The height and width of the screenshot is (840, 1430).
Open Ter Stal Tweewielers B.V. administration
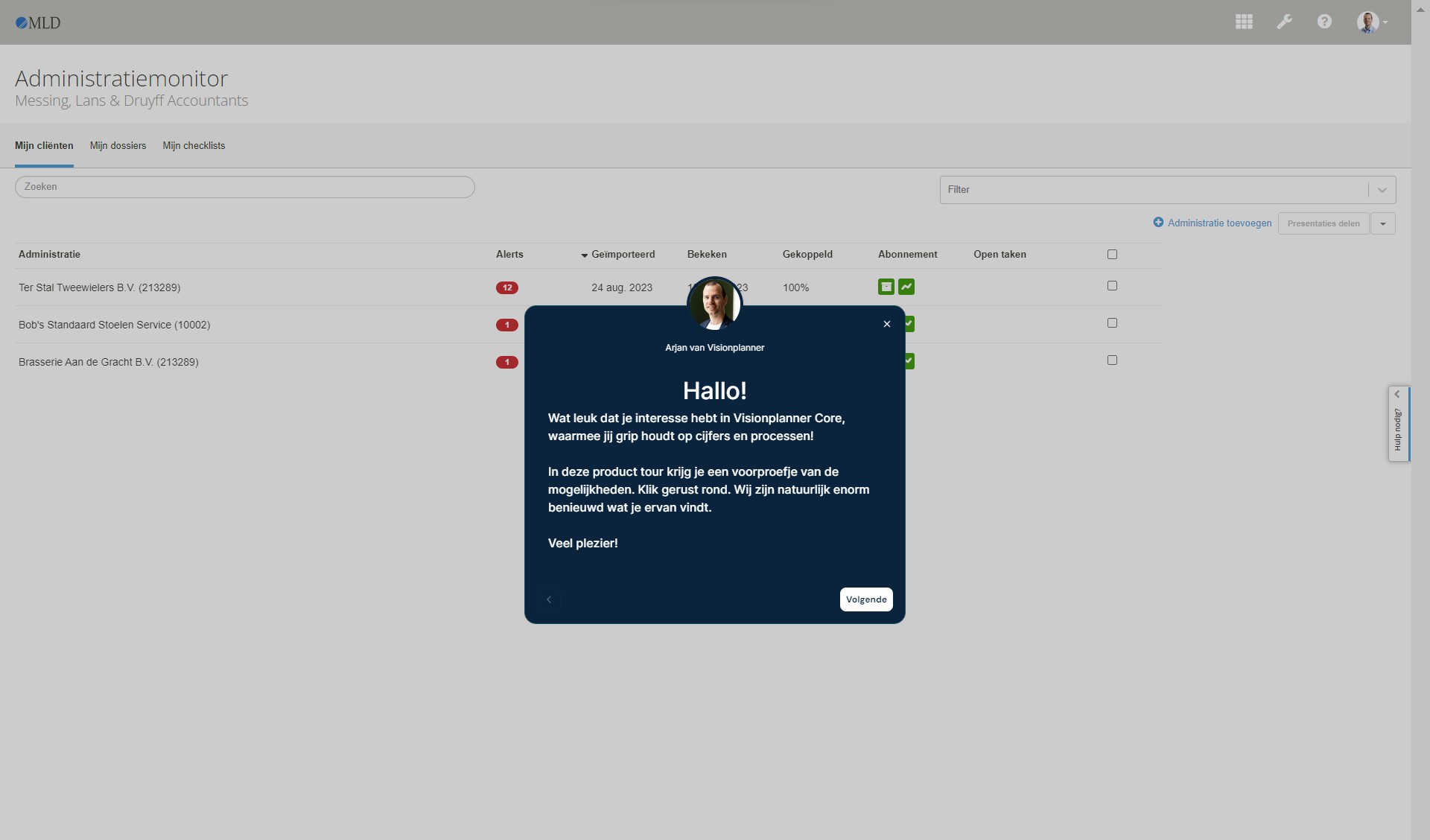(99, 287)
